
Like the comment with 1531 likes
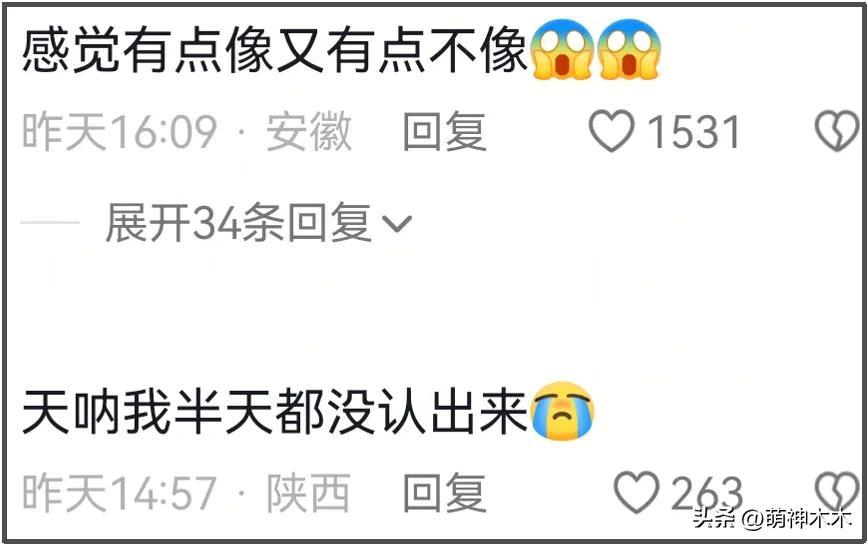click(611, 131)
